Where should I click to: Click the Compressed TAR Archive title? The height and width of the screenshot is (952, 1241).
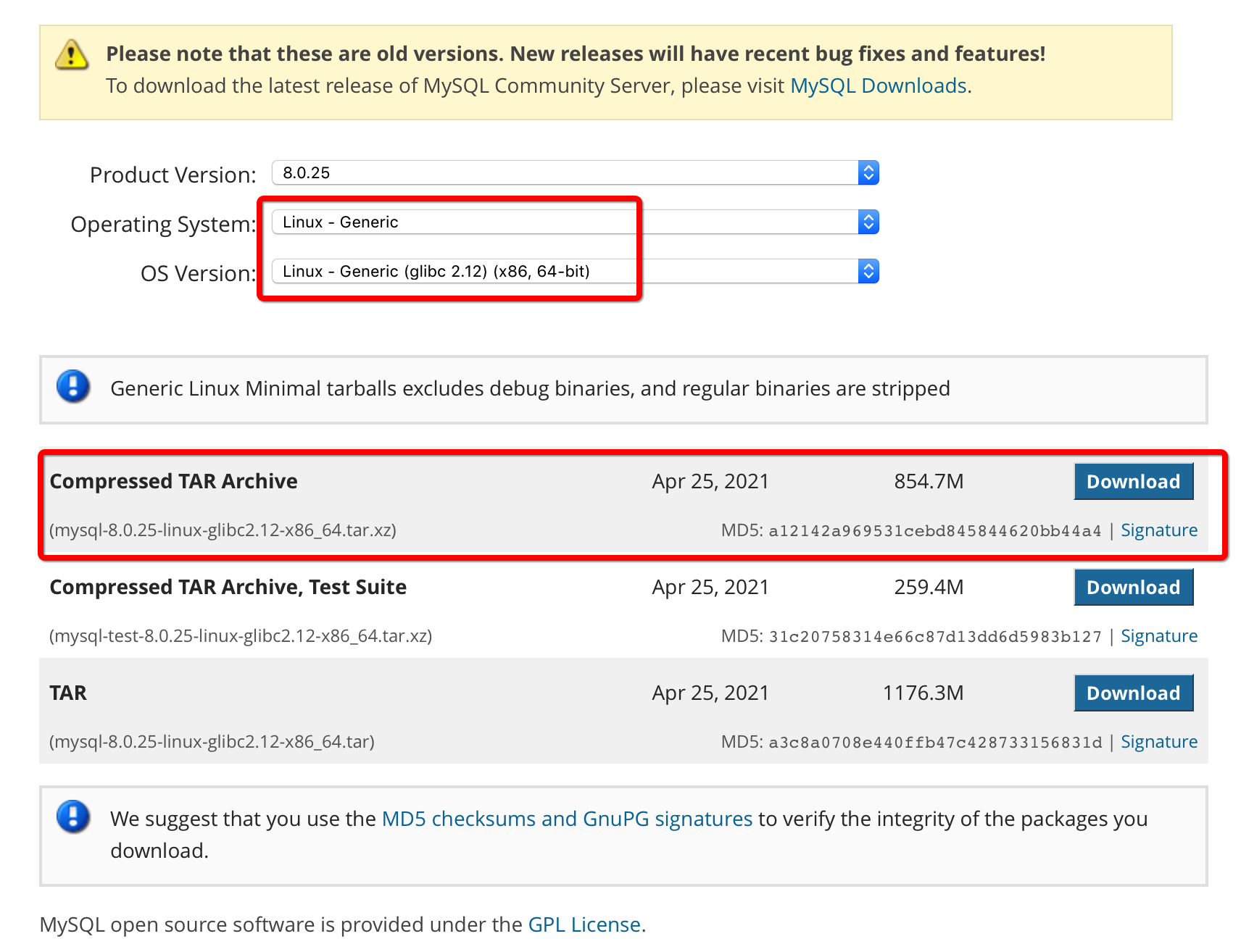(173, 482)
